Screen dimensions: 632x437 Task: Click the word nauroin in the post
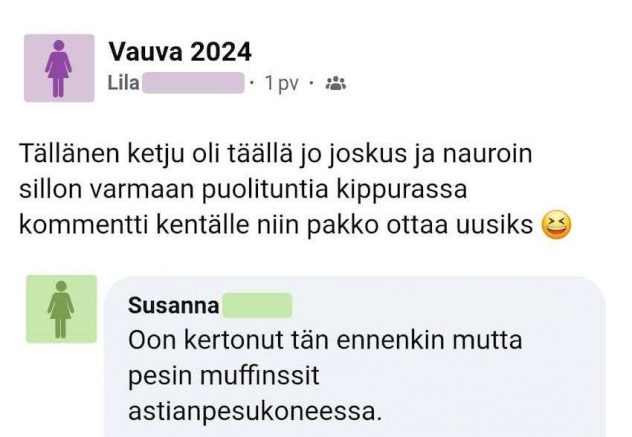coord(487,154)
